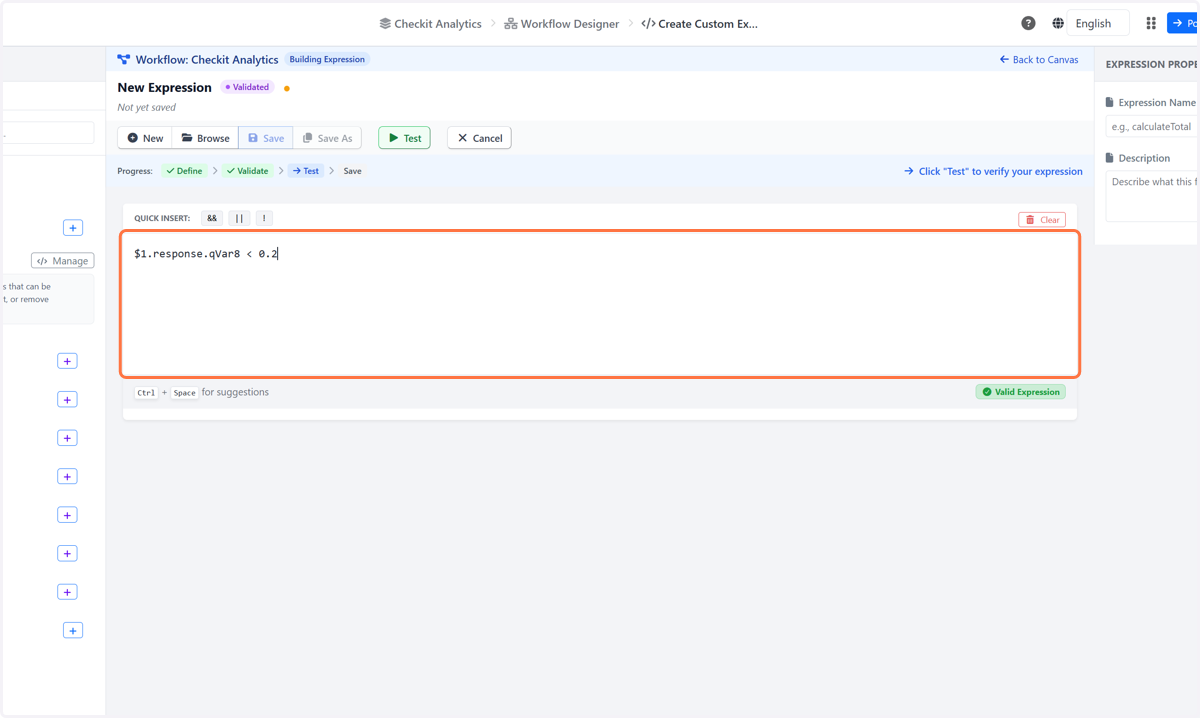Screen dimensions: 1200x718
Task: Click the 'Not yet saved' text
Action: 147,107
